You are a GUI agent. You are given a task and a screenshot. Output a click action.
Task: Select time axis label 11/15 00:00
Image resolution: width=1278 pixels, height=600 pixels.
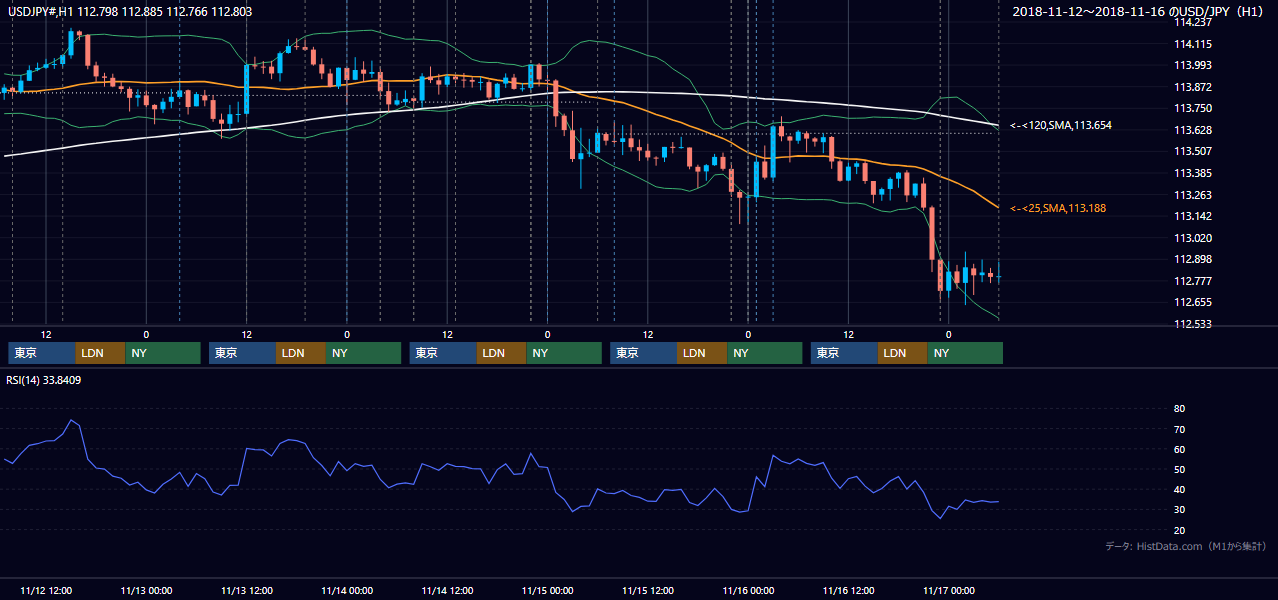(548, 590)
